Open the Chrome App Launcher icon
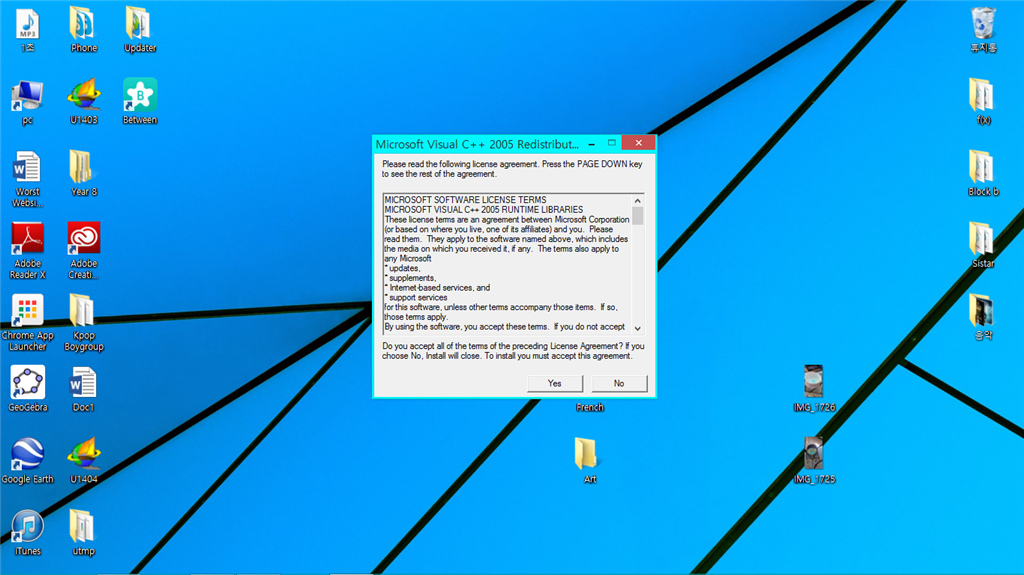Image resolution: width=1024 pixels, height=575 pixels. click(x=27, y=311)
